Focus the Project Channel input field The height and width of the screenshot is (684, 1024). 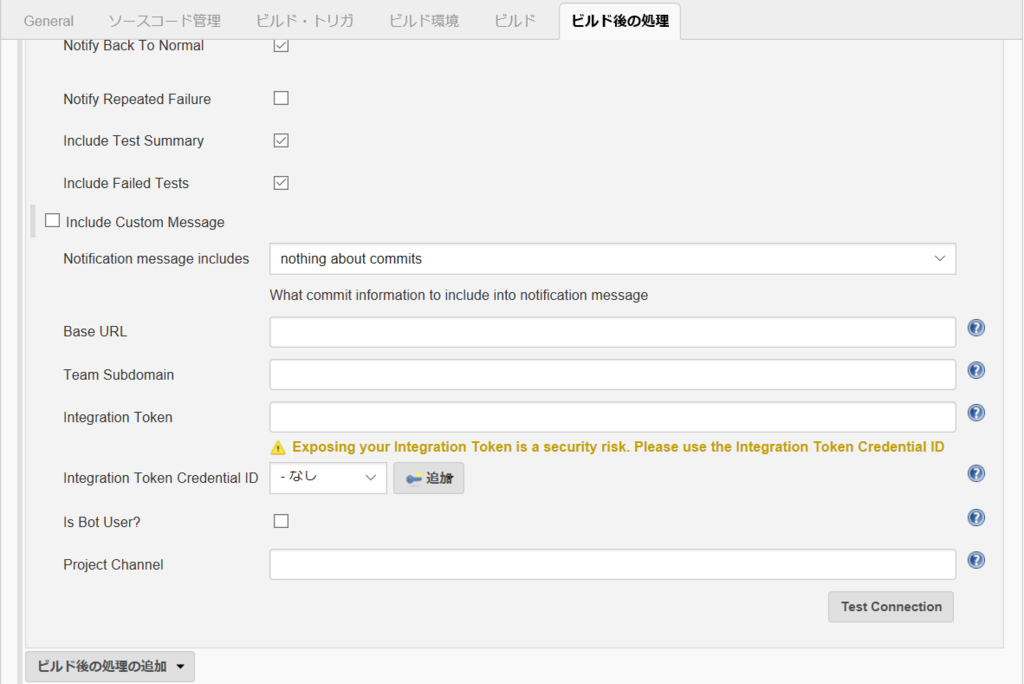613,564
